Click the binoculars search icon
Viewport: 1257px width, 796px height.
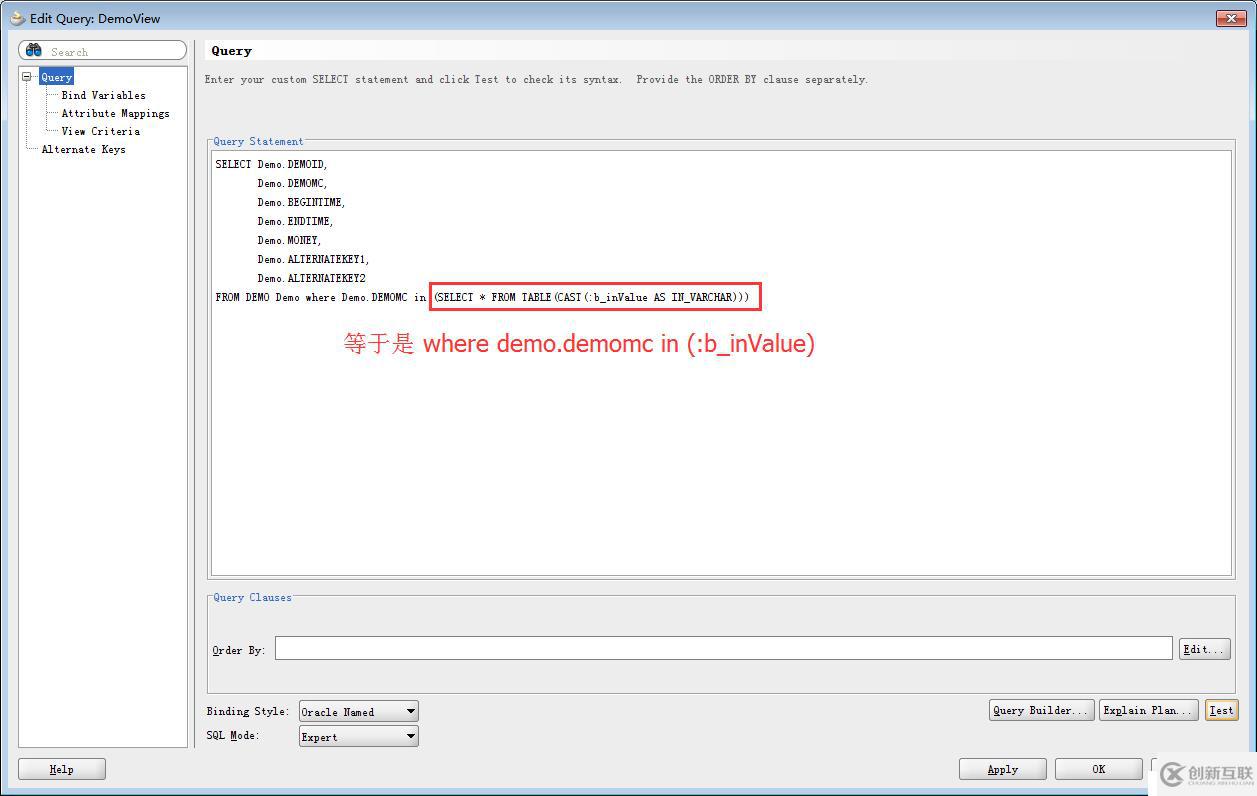click(34, 50)
